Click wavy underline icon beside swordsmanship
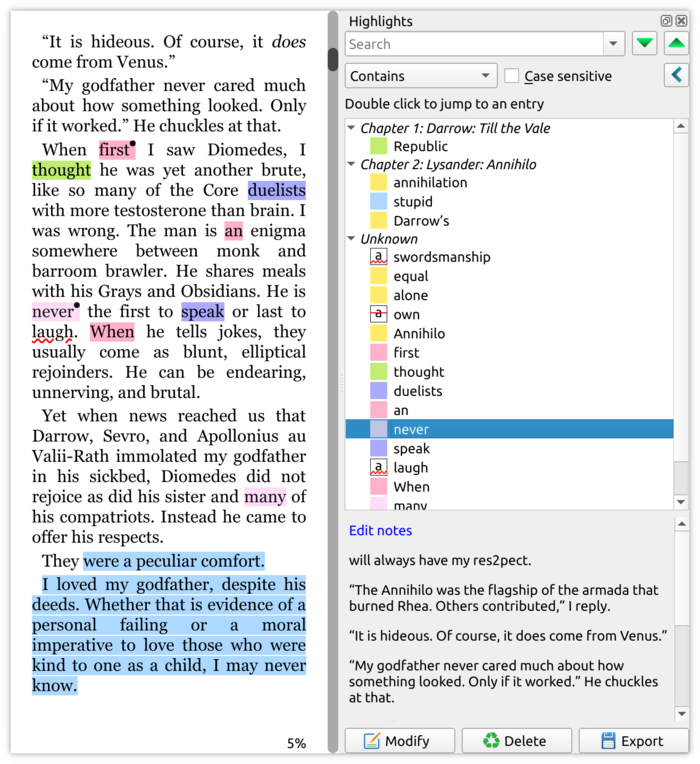This screenshot has height=764, width=700. point(378,256)
